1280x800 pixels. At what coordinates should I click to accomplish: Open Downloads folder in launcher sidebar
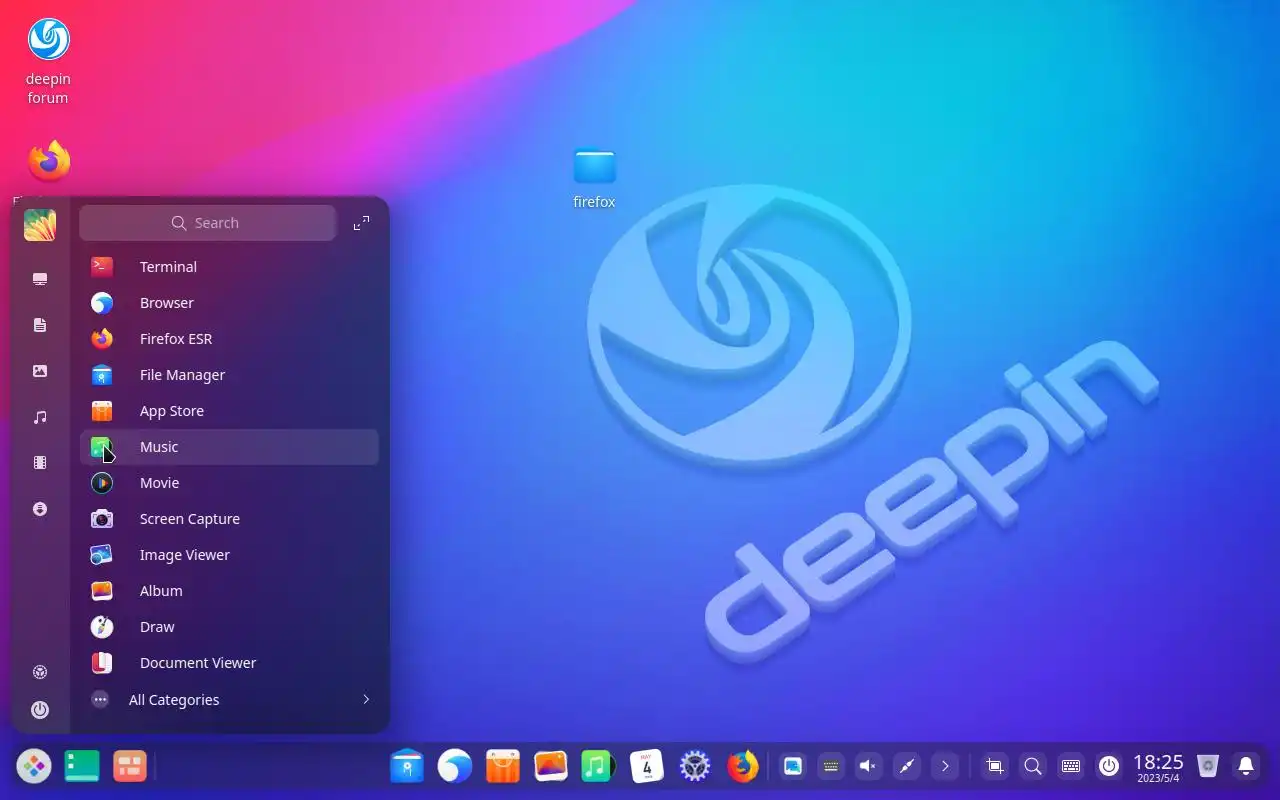[x=40, y=509]
